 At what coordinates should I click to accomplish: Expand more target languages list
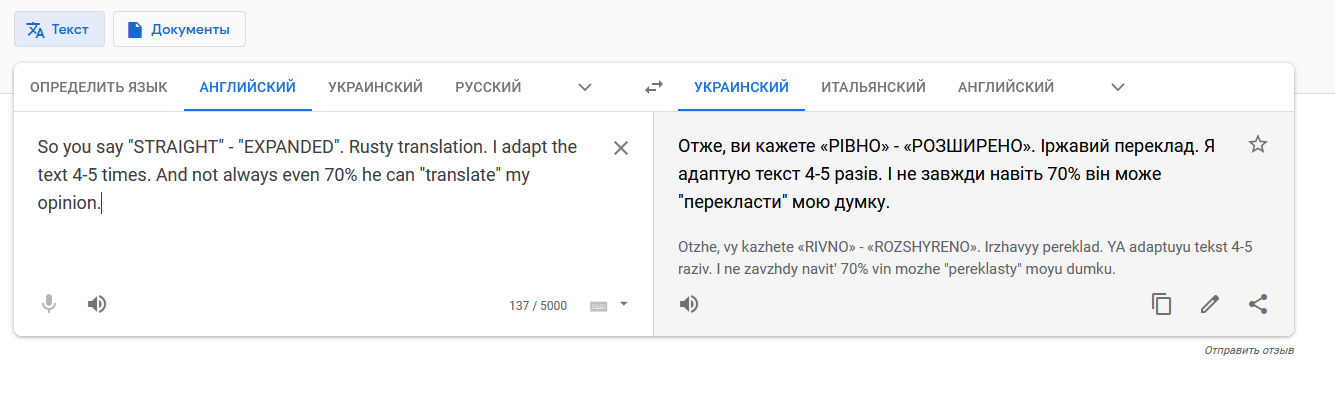1118,87
